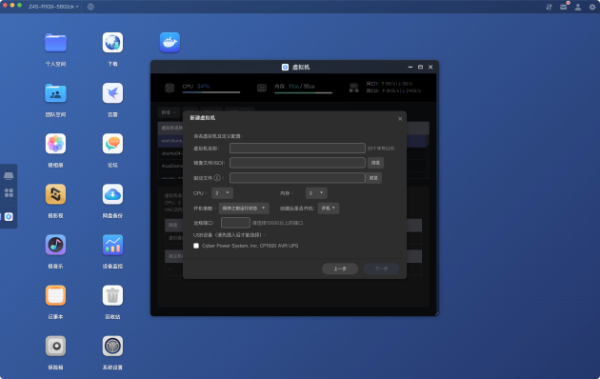Launch the 极音乐 music icon
Screen dimensions: 600x379
pos(55,245)
